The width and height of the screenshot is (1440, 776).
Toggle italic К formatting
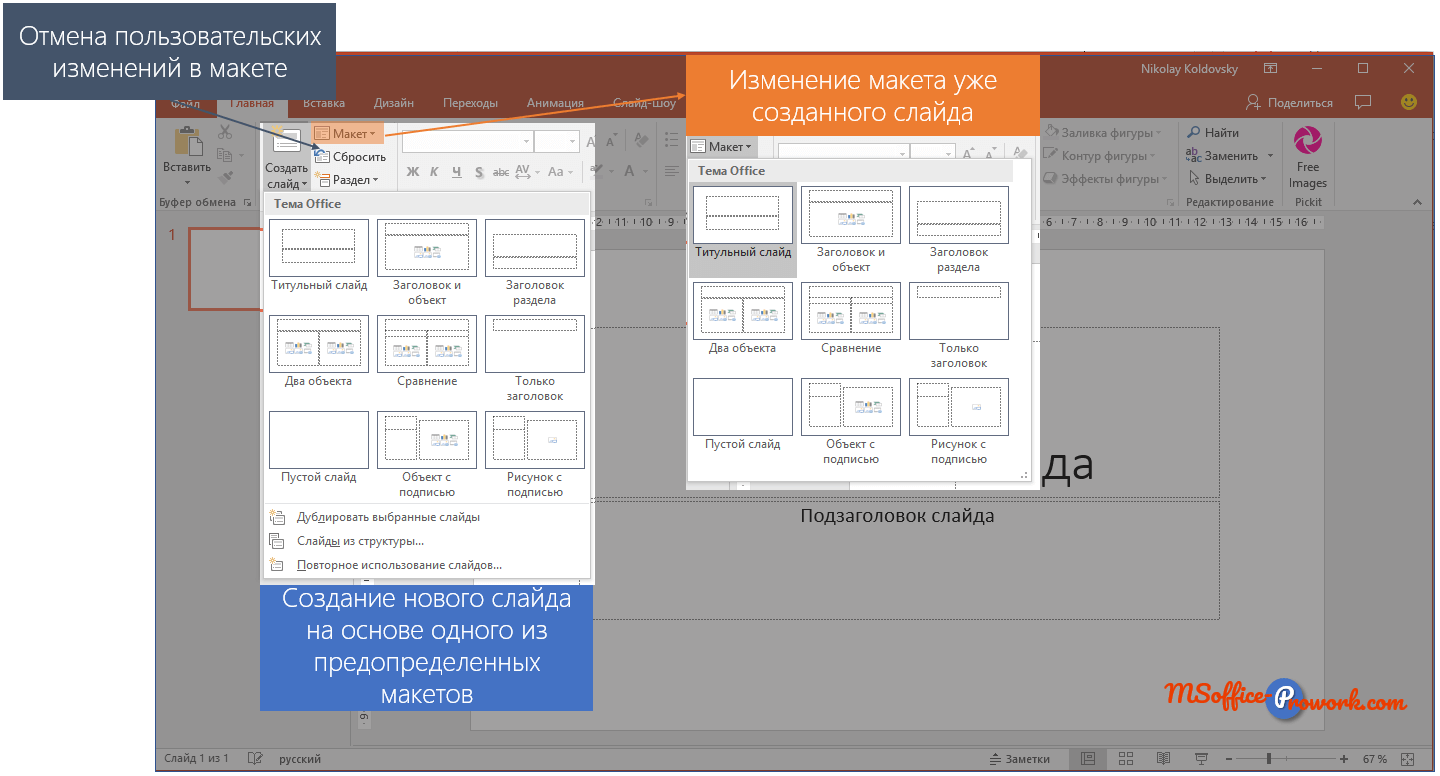434,172
